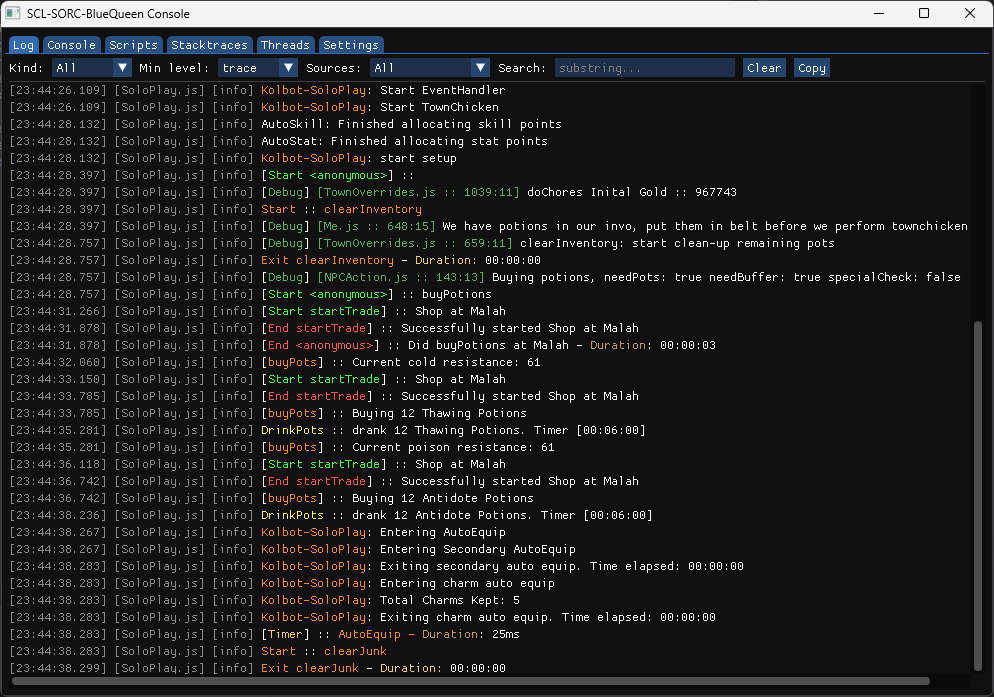Screen dimensions: 994x697
Task: Open the Min level trace dropdown
Action: click(x=257, y=68)
